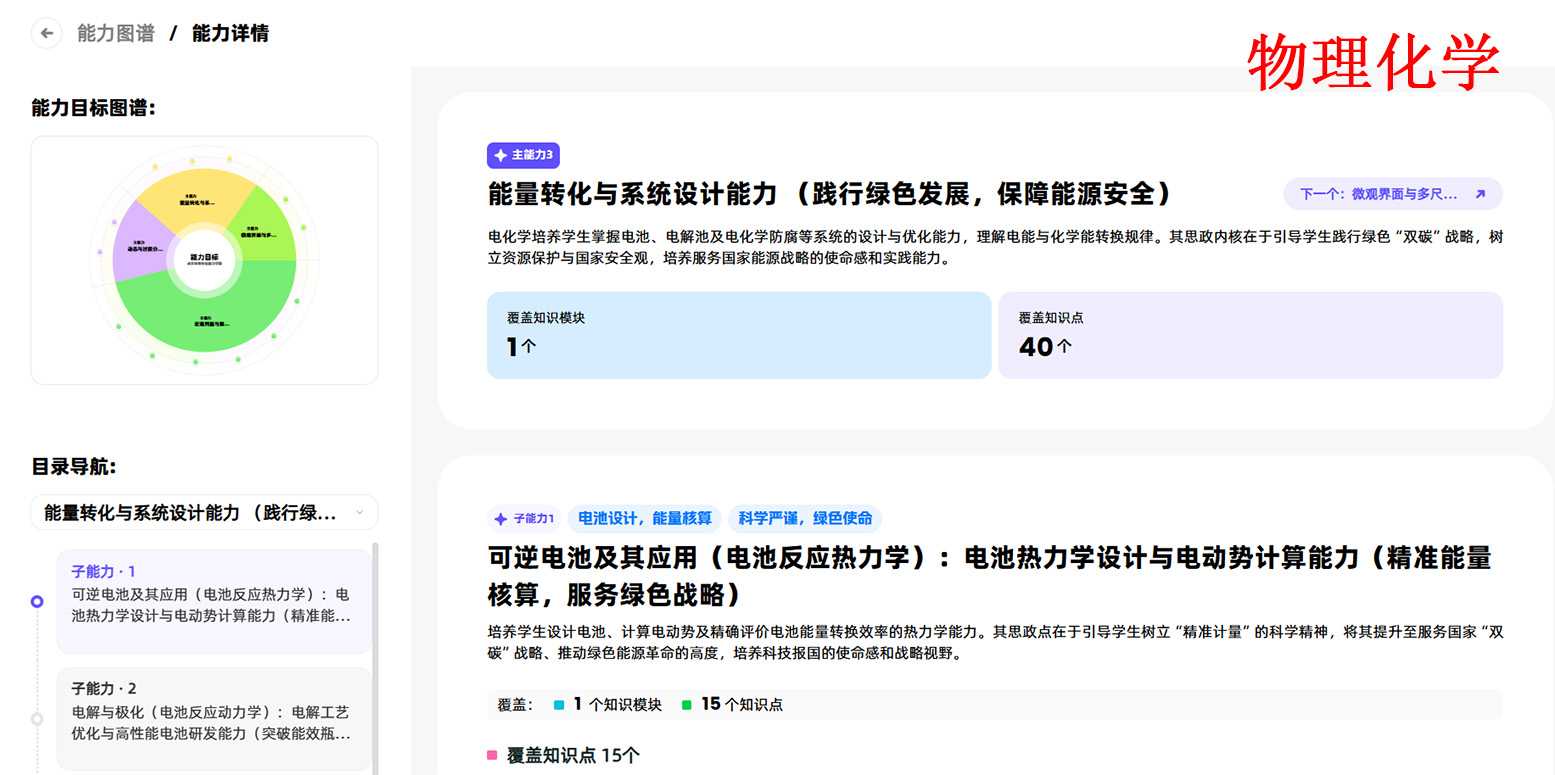Click the pink square marker beside 覆盖知识点 15个

(492, 755)
